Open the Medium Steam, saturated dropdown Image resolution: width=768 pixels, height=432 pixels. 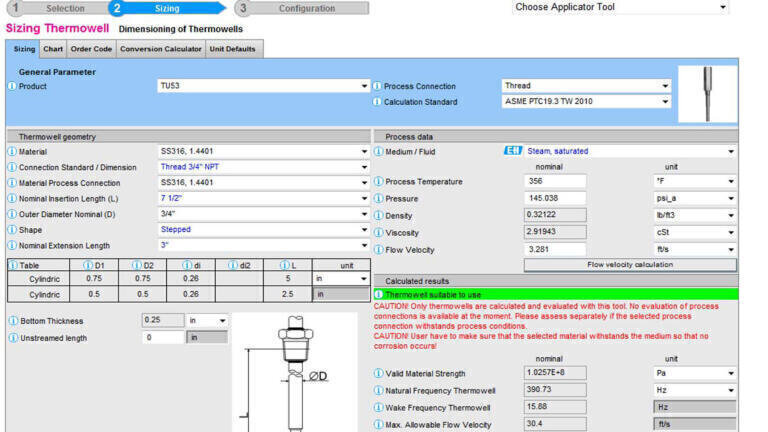coord(630,151)
